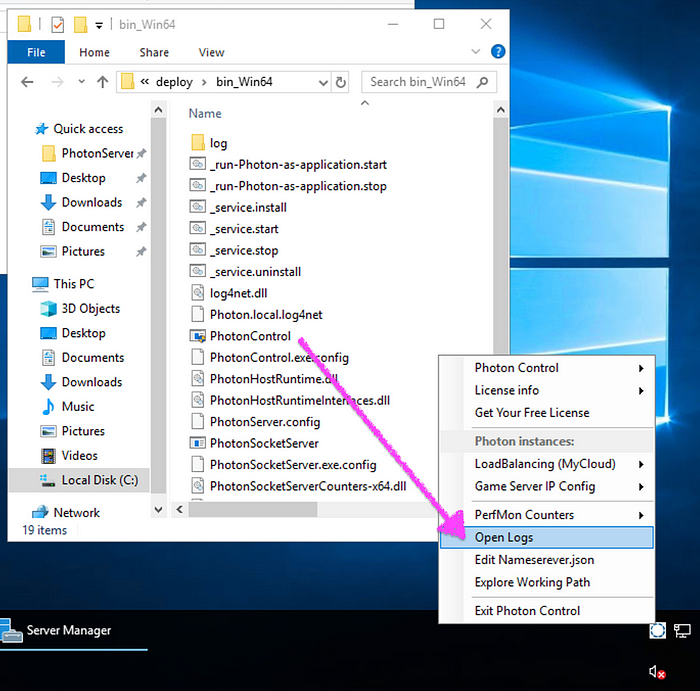
Task: Expand License info submenu
Action: tap(641, 391)
